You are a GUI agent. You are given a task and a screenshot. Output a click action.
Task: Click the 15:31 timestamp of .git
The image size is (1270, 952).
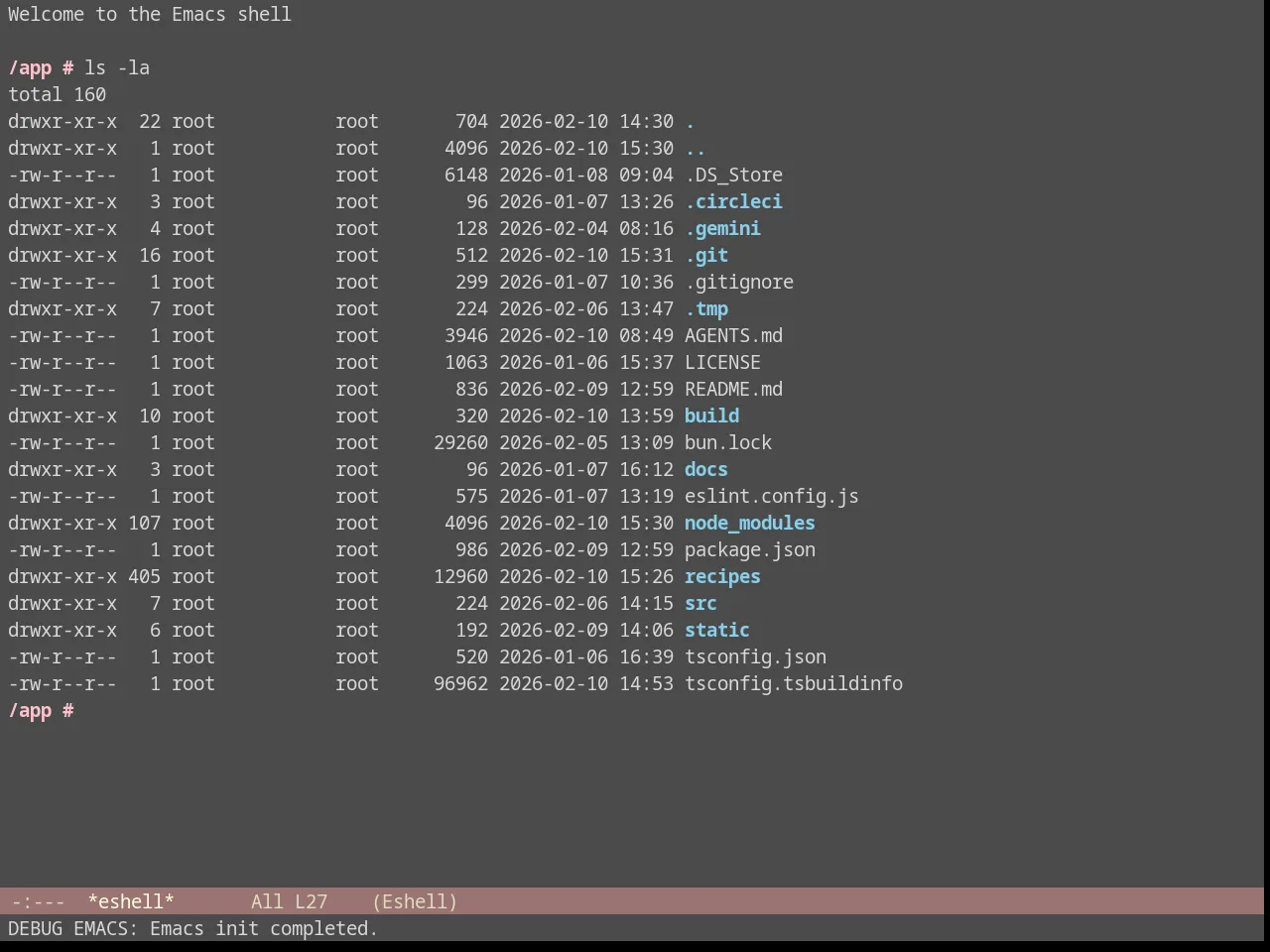point(647,255)
